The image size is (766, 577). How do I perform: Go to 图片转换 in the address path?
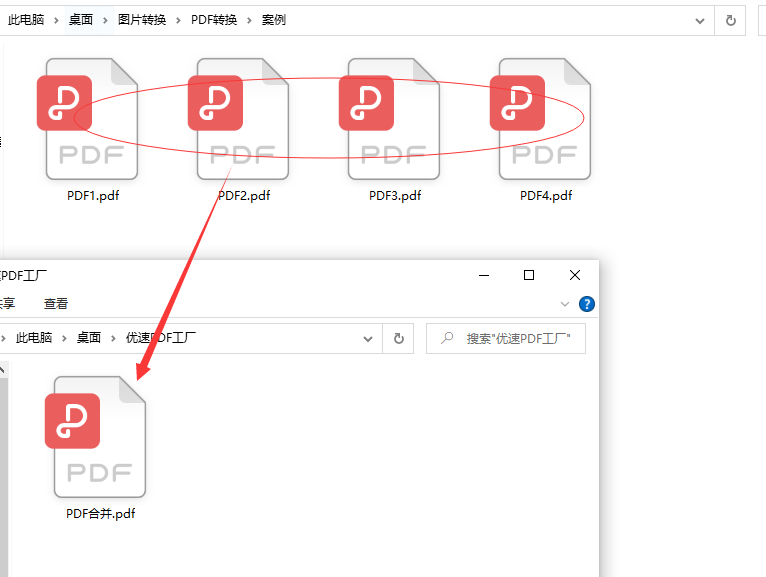tap(142, 20)
